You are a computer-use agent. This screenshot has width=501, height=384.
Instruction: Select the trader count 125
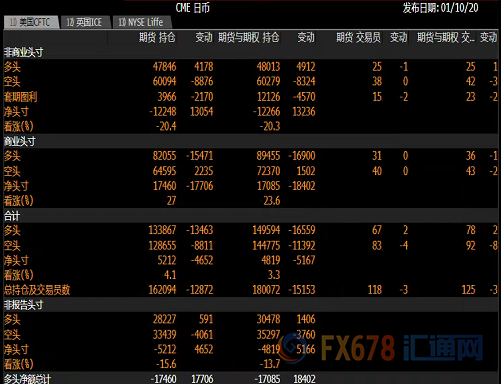[x=468, y=290]
